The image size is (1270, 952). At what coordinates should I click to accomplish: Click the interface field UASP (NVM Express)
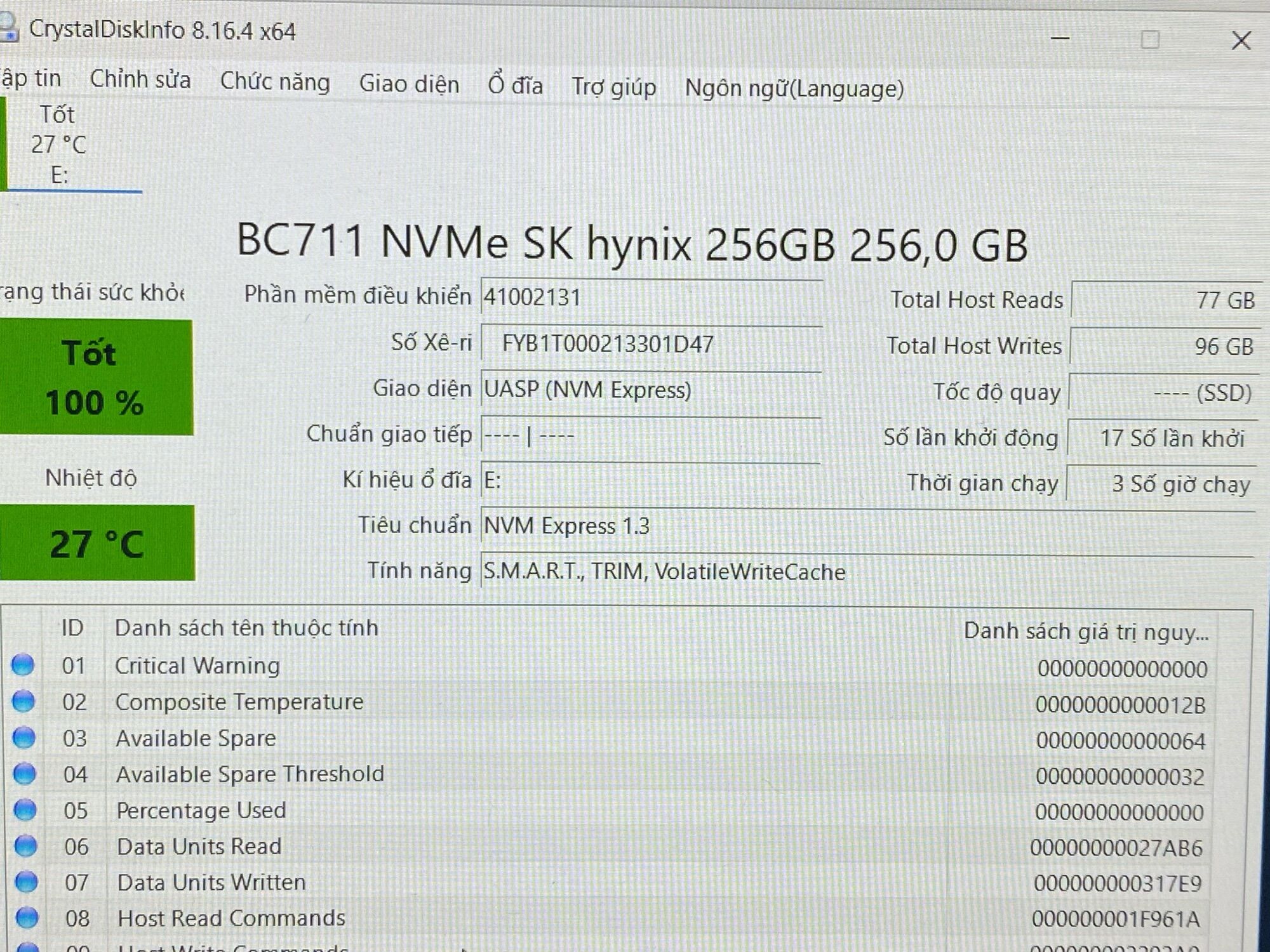click(652, 389)
